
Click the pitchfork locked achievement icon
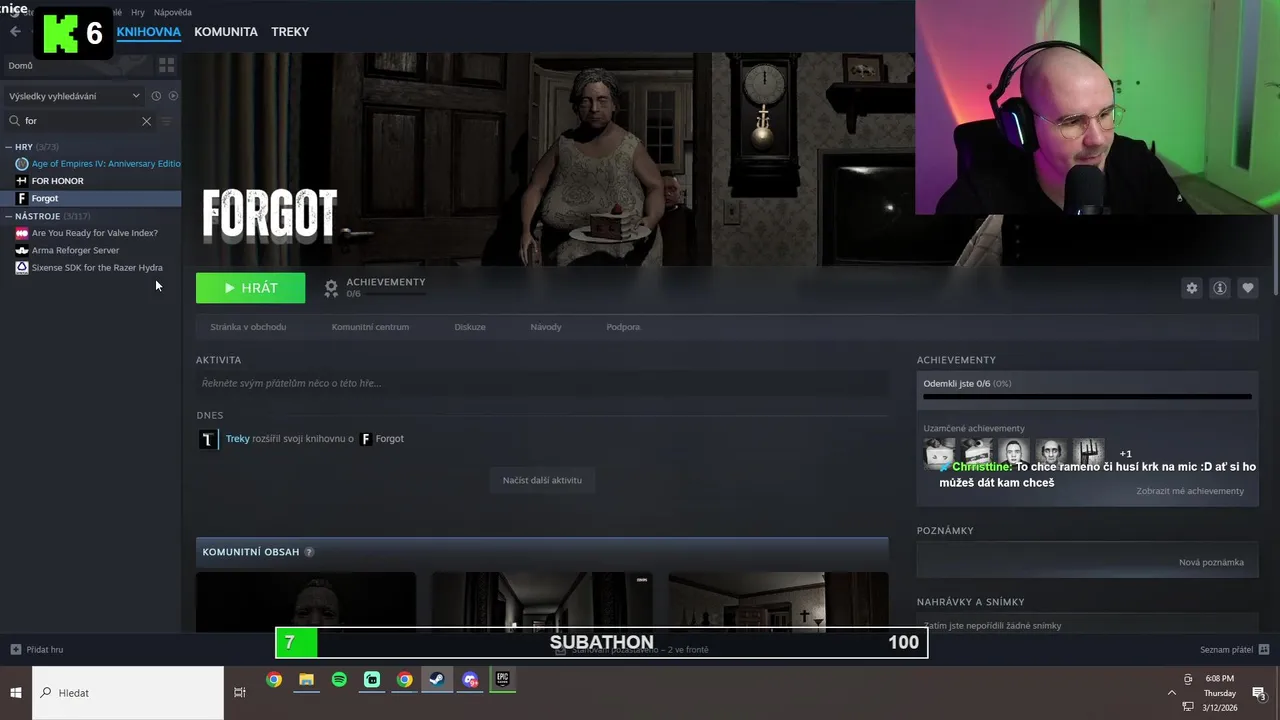click(x=1089, y=453)
